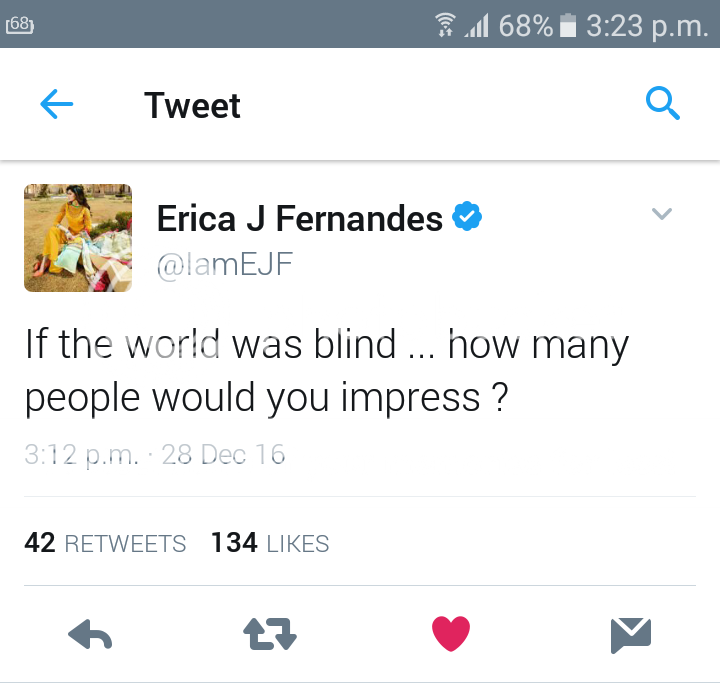
Task: Click the Tweet header title
Action: click(192, 105)
